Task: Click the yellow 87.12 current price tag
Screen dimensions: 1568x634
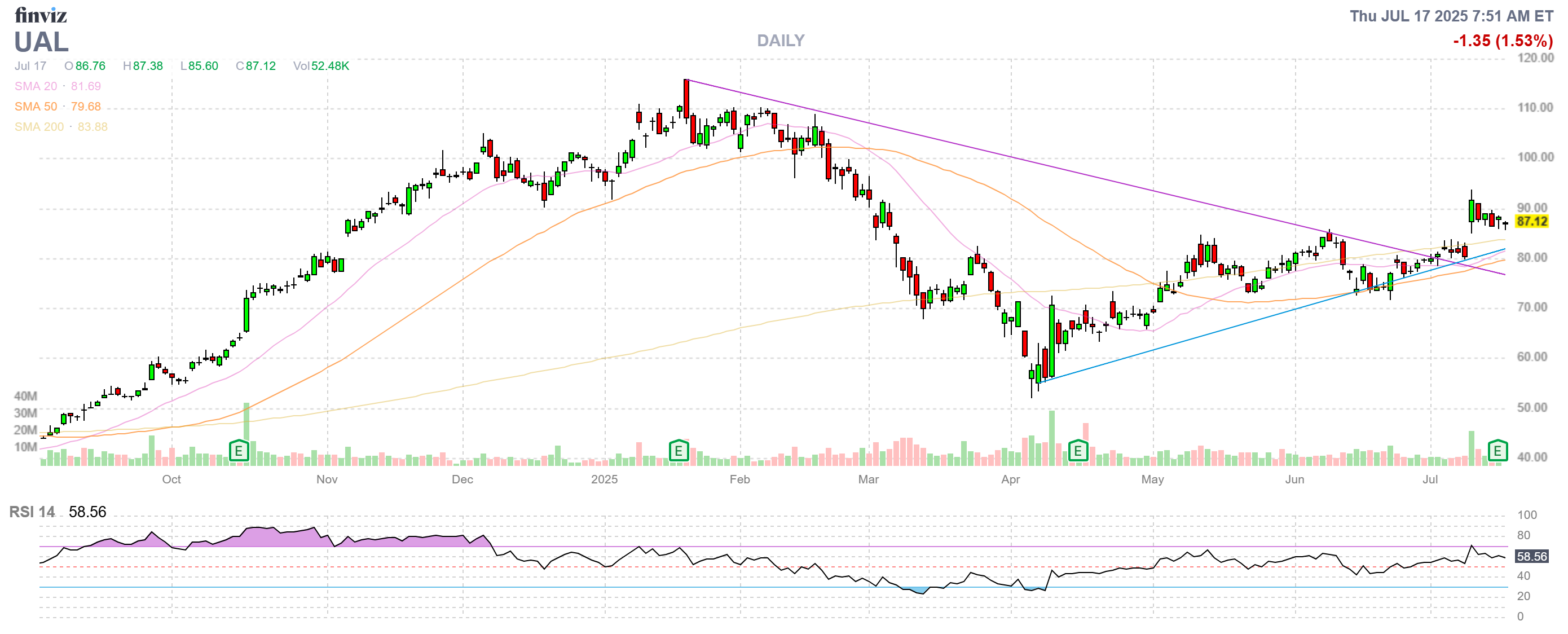Action: click(x=1531, y=222)
